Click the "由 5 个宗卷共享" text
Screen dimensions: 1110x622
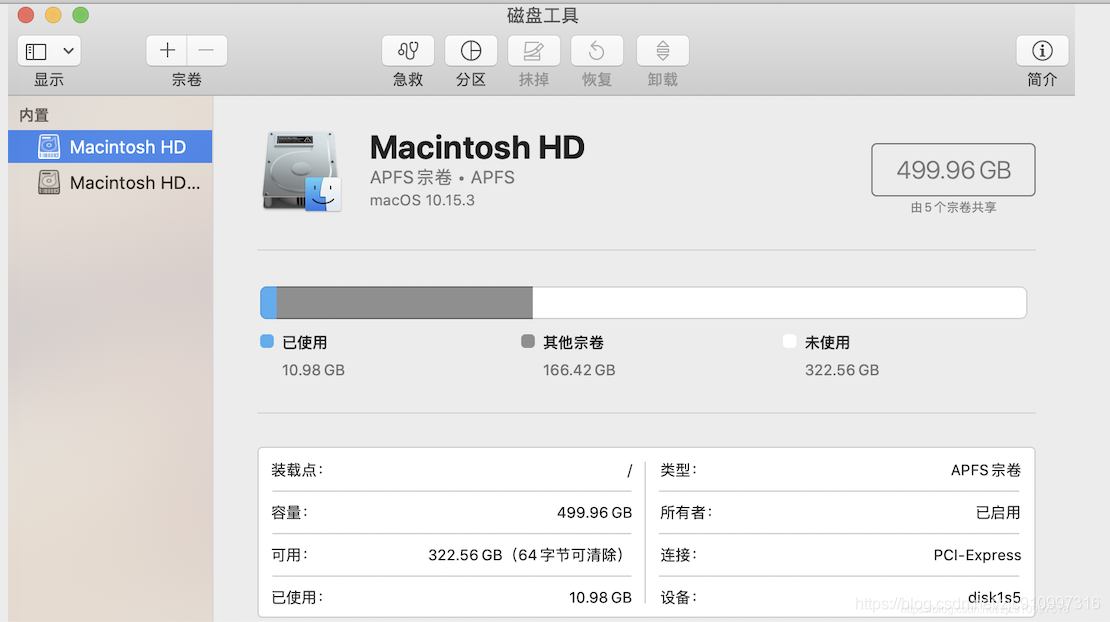[953, 207]
